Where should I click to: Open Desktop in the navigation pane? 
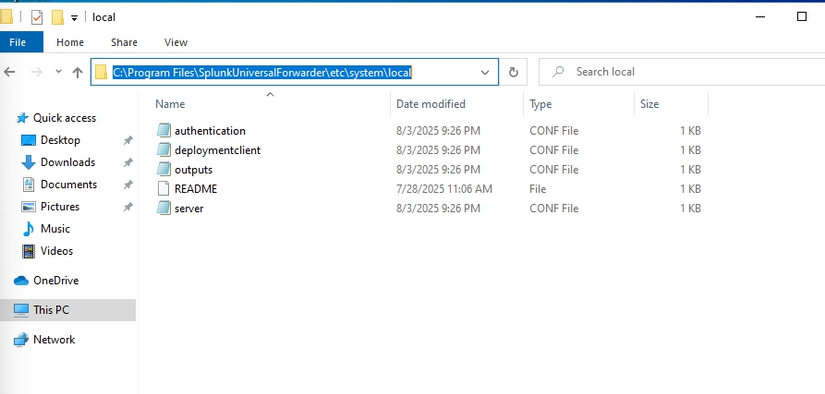point(60,140)
